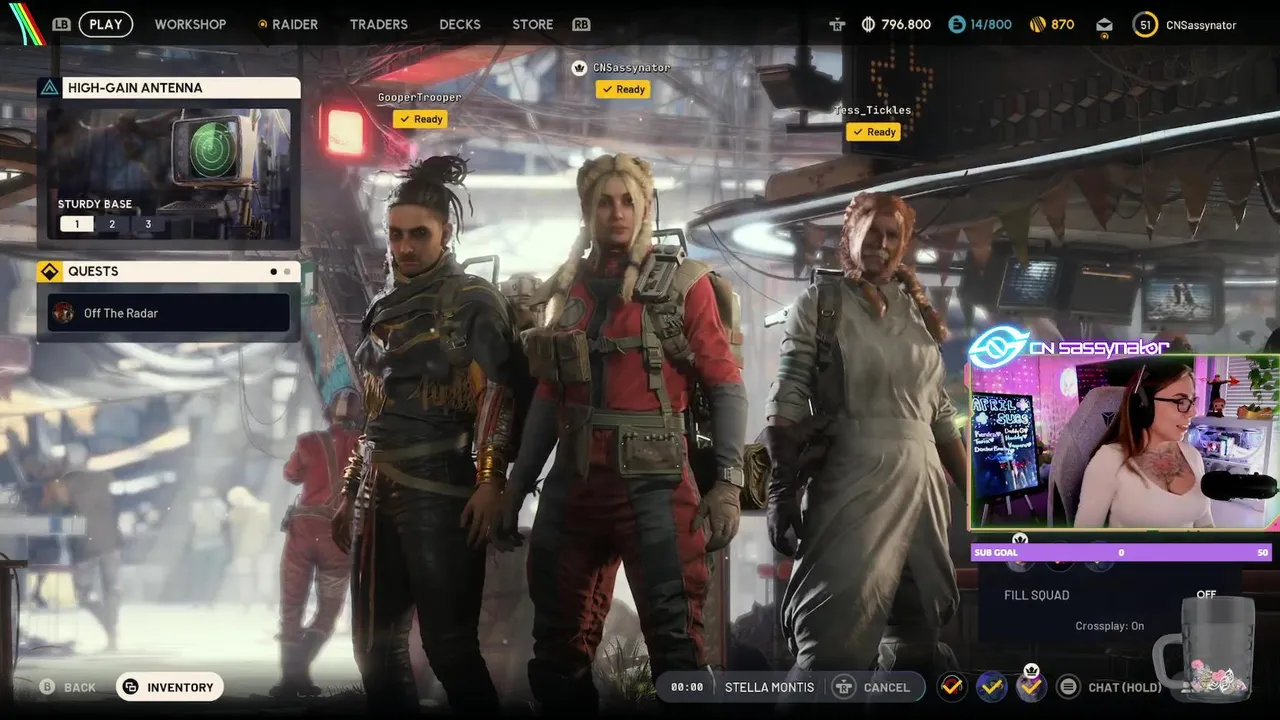Click the FILL SQUAD label
Image resolution: width=1280 pixels, height=720 pixels.
(x=1037, y=595)
